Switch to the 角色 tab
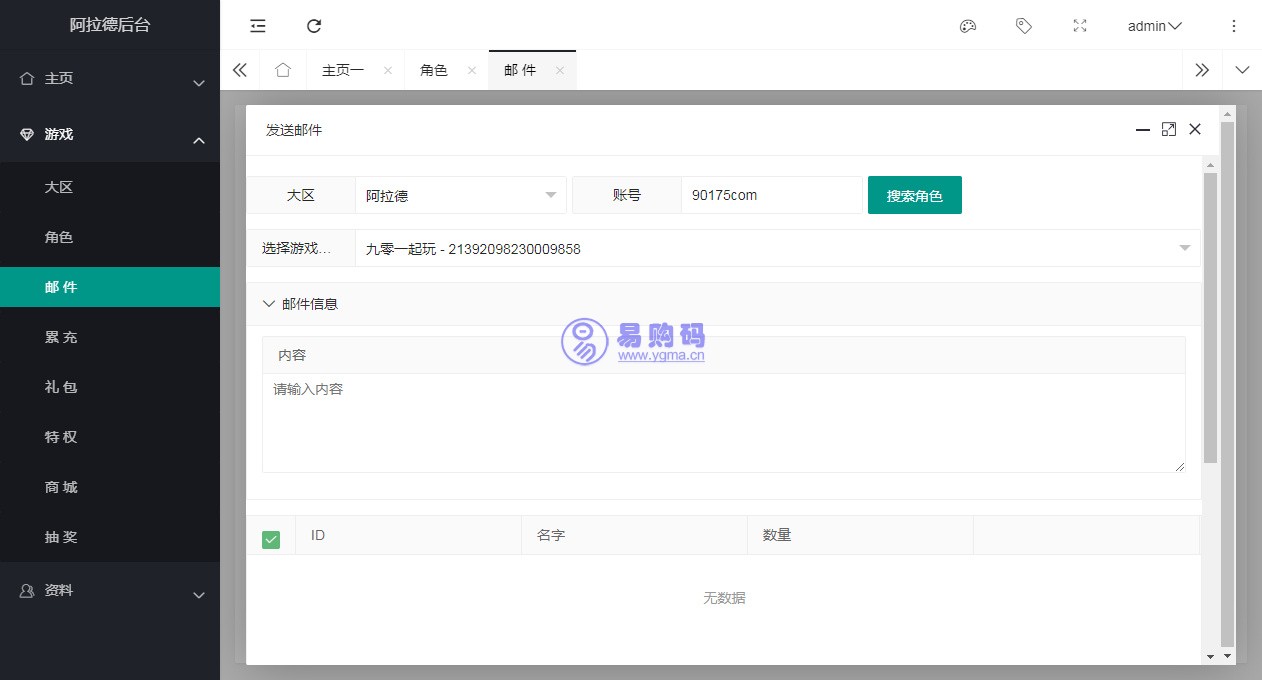 point(434,70)
